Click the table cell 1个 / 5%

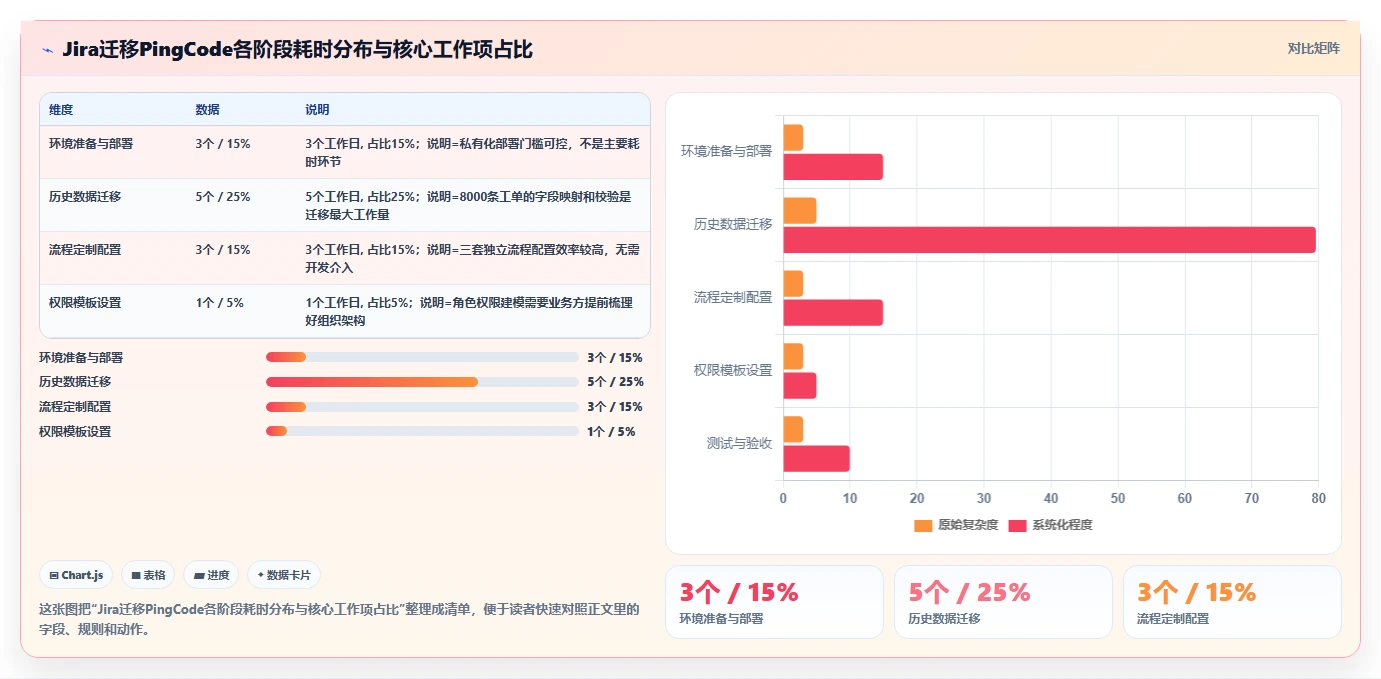click(x=220, y=303)
